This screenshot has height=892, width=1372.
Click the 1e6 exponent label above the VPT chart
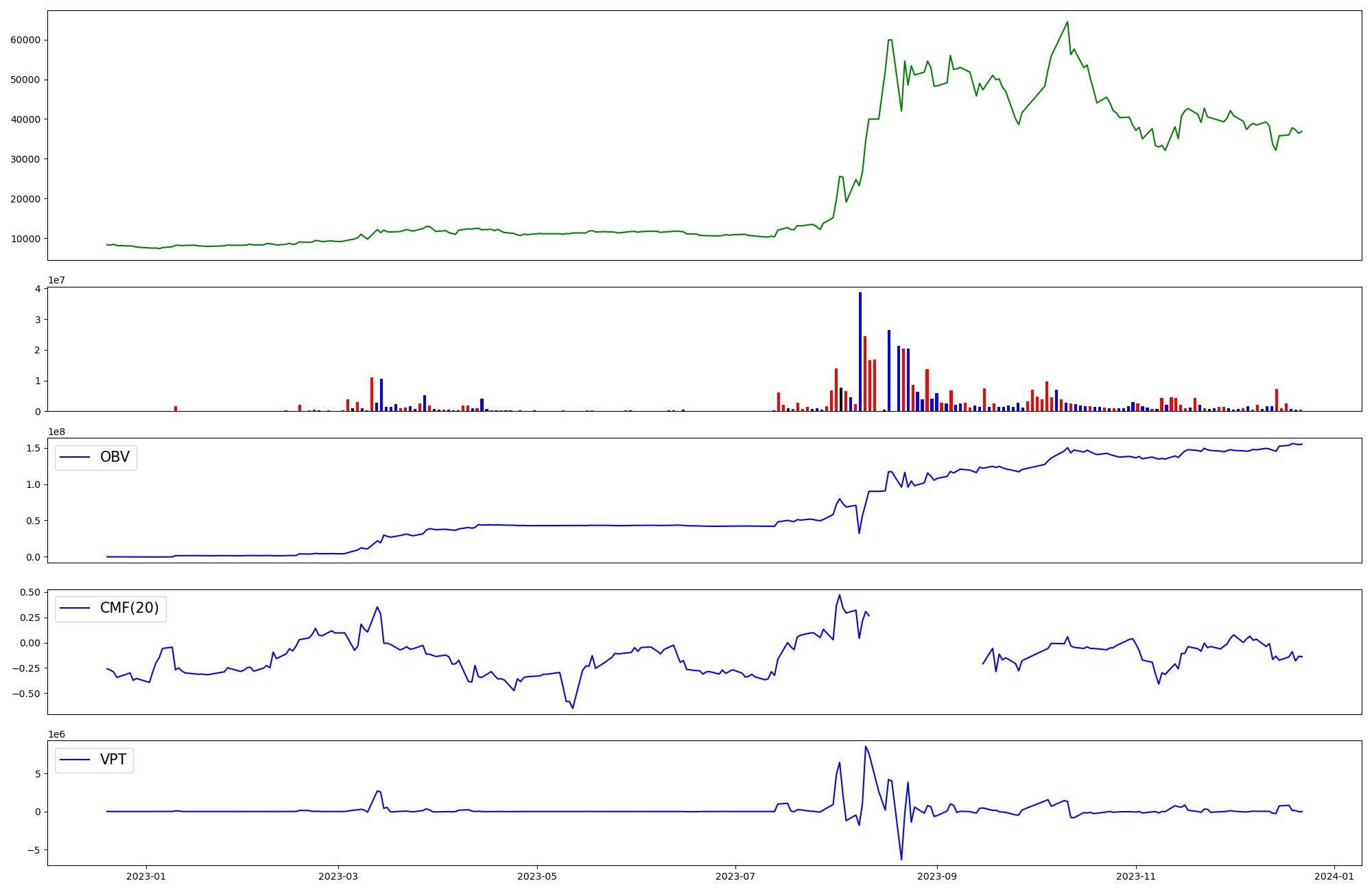coord(56,735)
